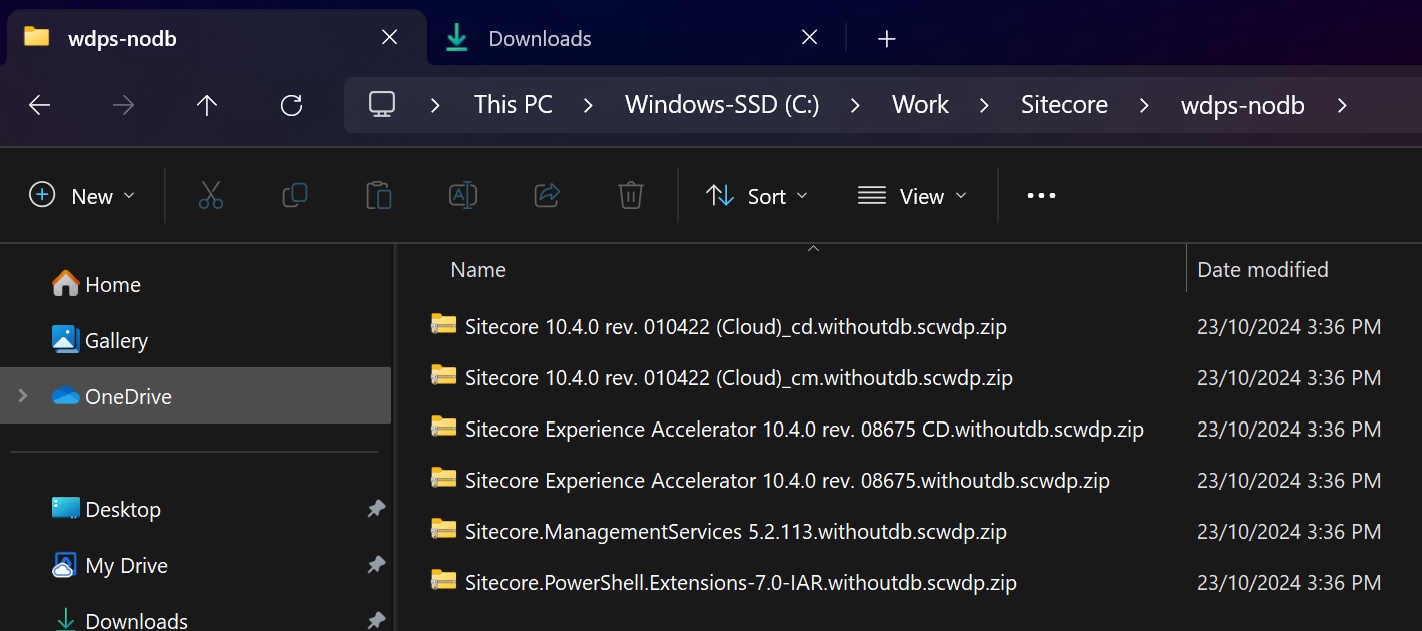Select Experience Accelerator 10.4.0 rev. 08675.withoutdb.scwdp.zip file

pos(787,480)
